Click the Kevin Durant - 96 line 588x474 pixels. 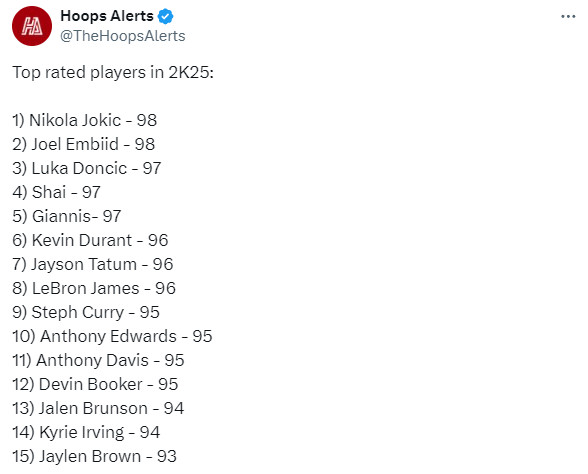(x=90, y=240)
